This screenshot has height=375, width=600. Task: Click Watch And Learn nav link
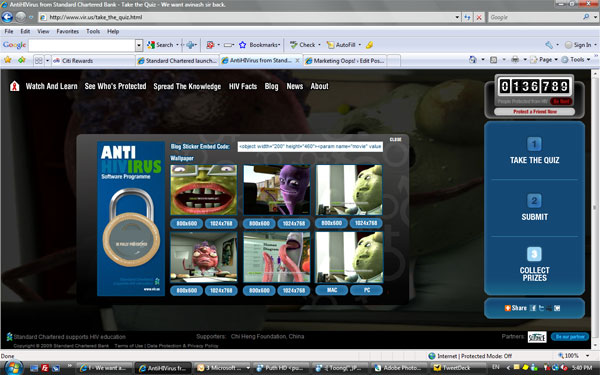[51, 86]
